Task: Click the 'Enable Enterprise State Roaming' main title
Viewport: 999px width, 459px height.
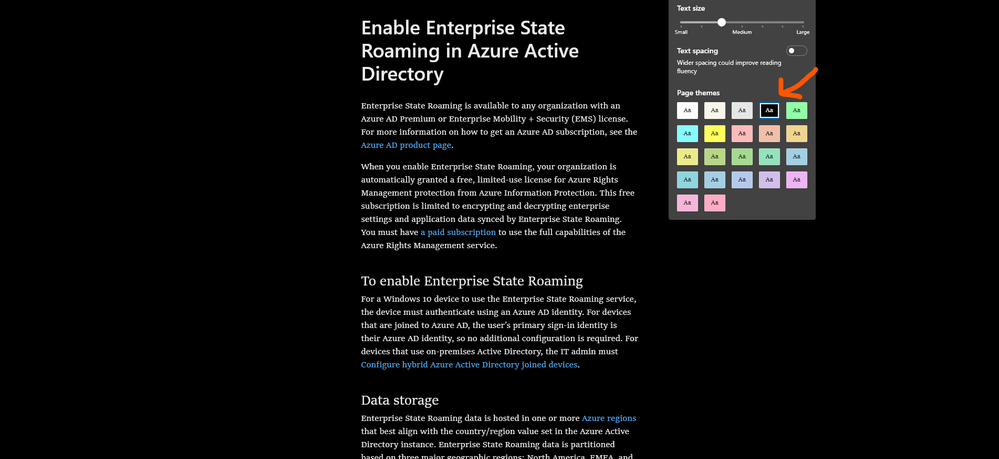Action: click(470, 51)
